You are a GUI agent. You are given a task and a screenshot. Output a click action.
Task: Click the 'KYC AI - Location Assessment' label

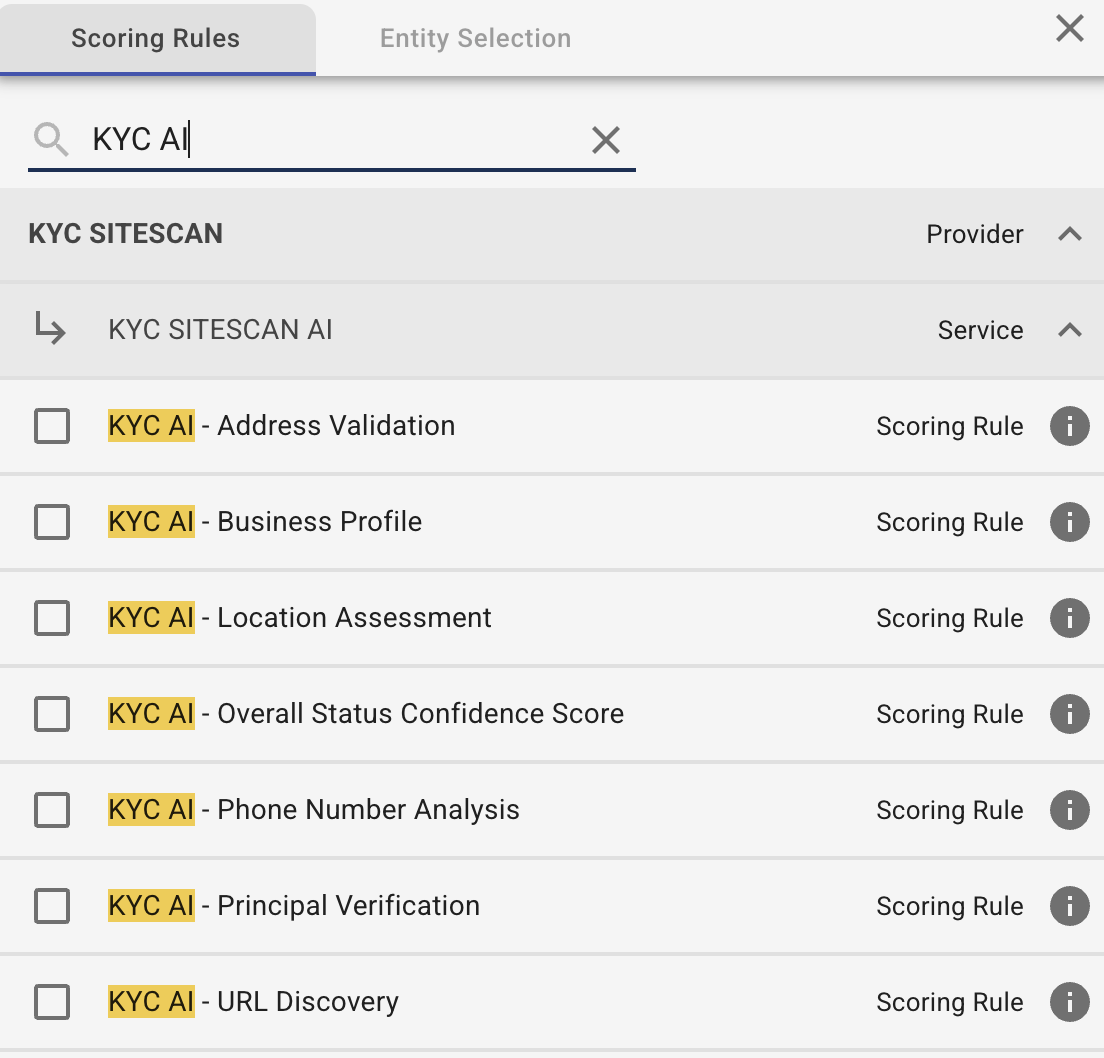pos(299,617)
